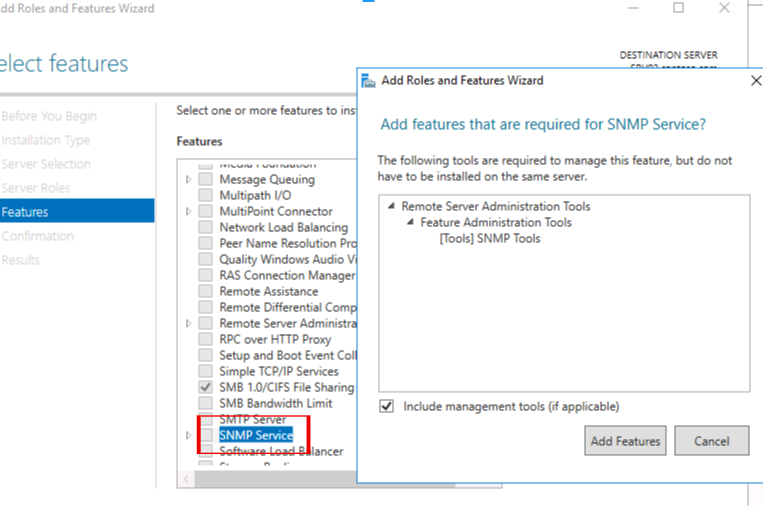Image resolution: width=763 pixels, height=506 pixels.
Task: Go to Results step
Action: (20, 260)
